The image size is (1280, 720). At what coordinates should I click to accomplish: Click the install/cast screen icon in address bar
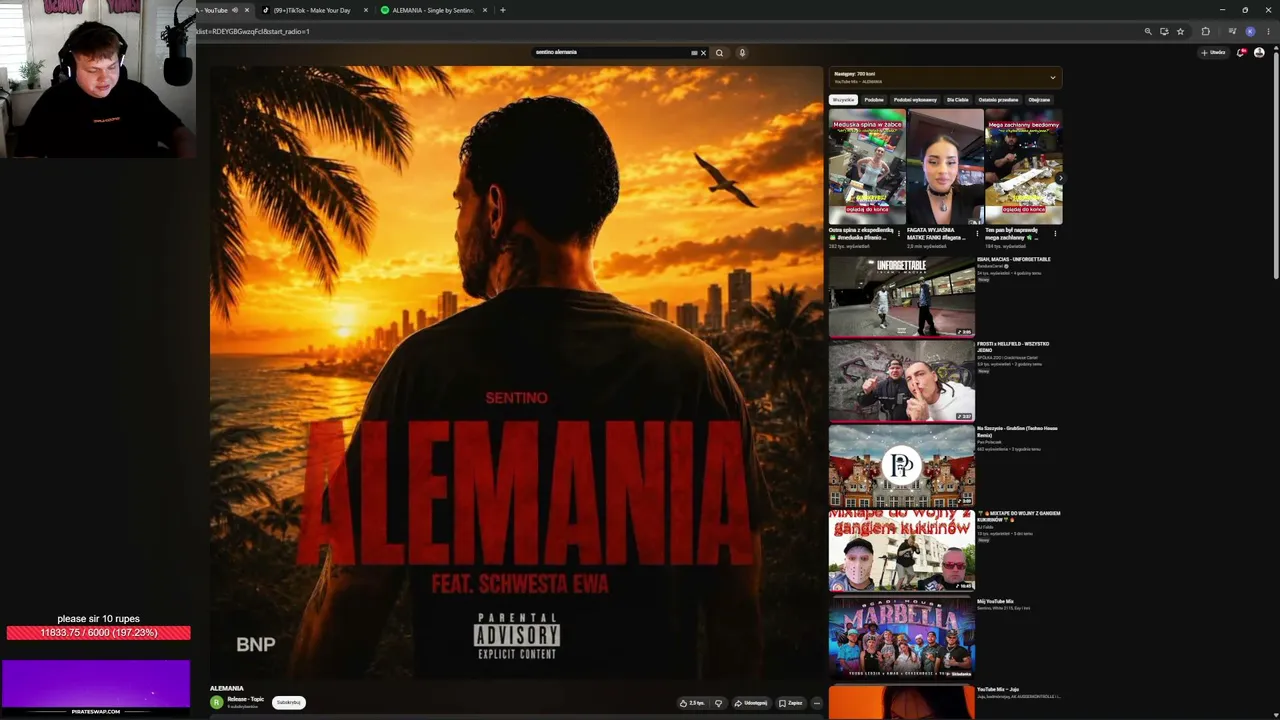click(1164, 31)
